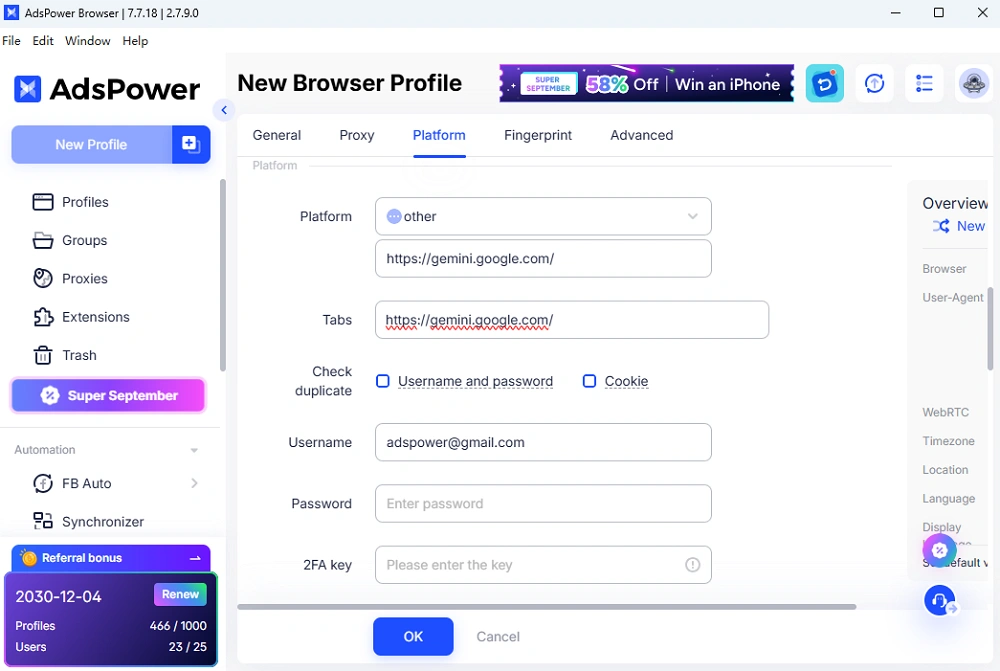Expand the FB Auto submenu

tap(194, 483)
